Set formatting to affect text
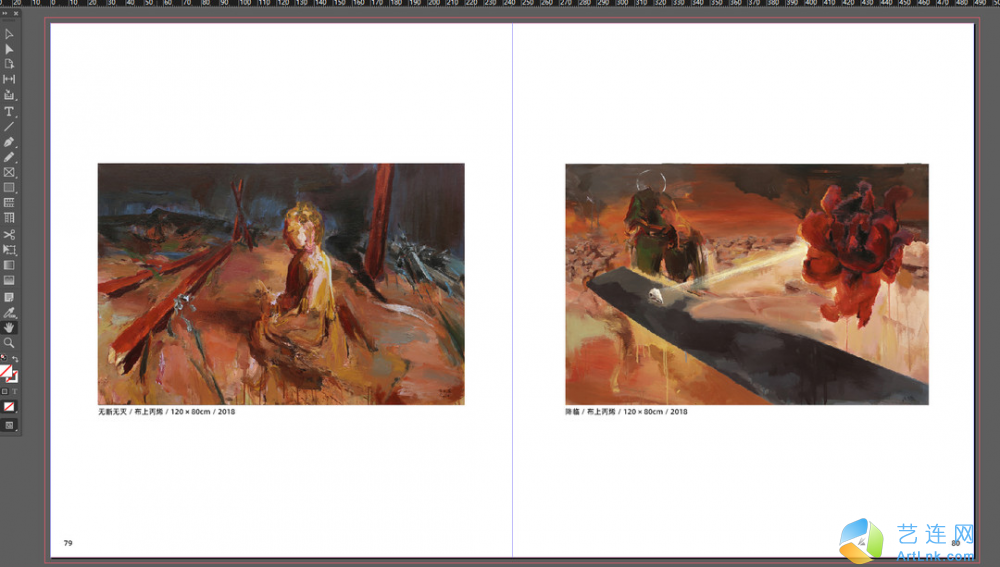1000x567 pixels. pos(15,392)
